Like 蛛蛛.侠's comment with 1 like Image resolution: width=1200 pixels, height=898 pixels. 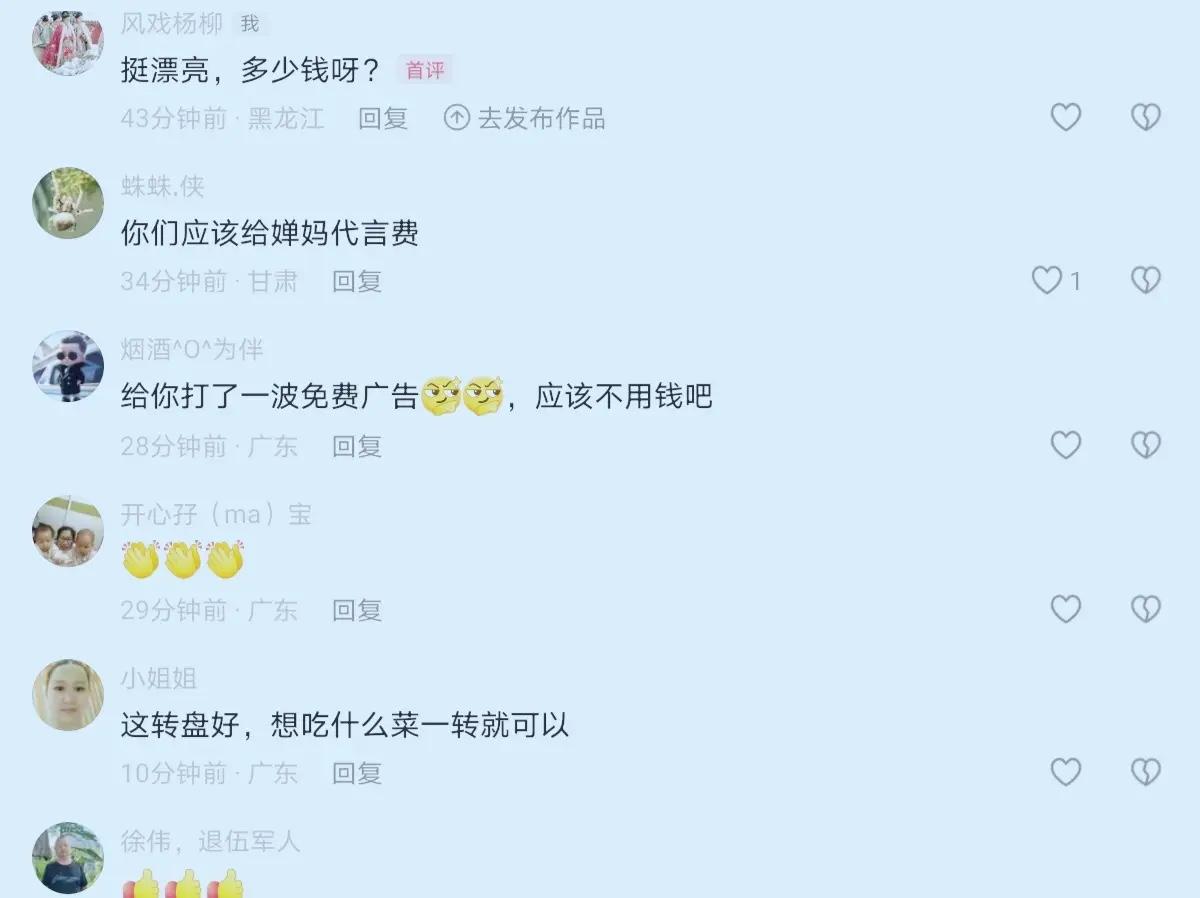1046,281
